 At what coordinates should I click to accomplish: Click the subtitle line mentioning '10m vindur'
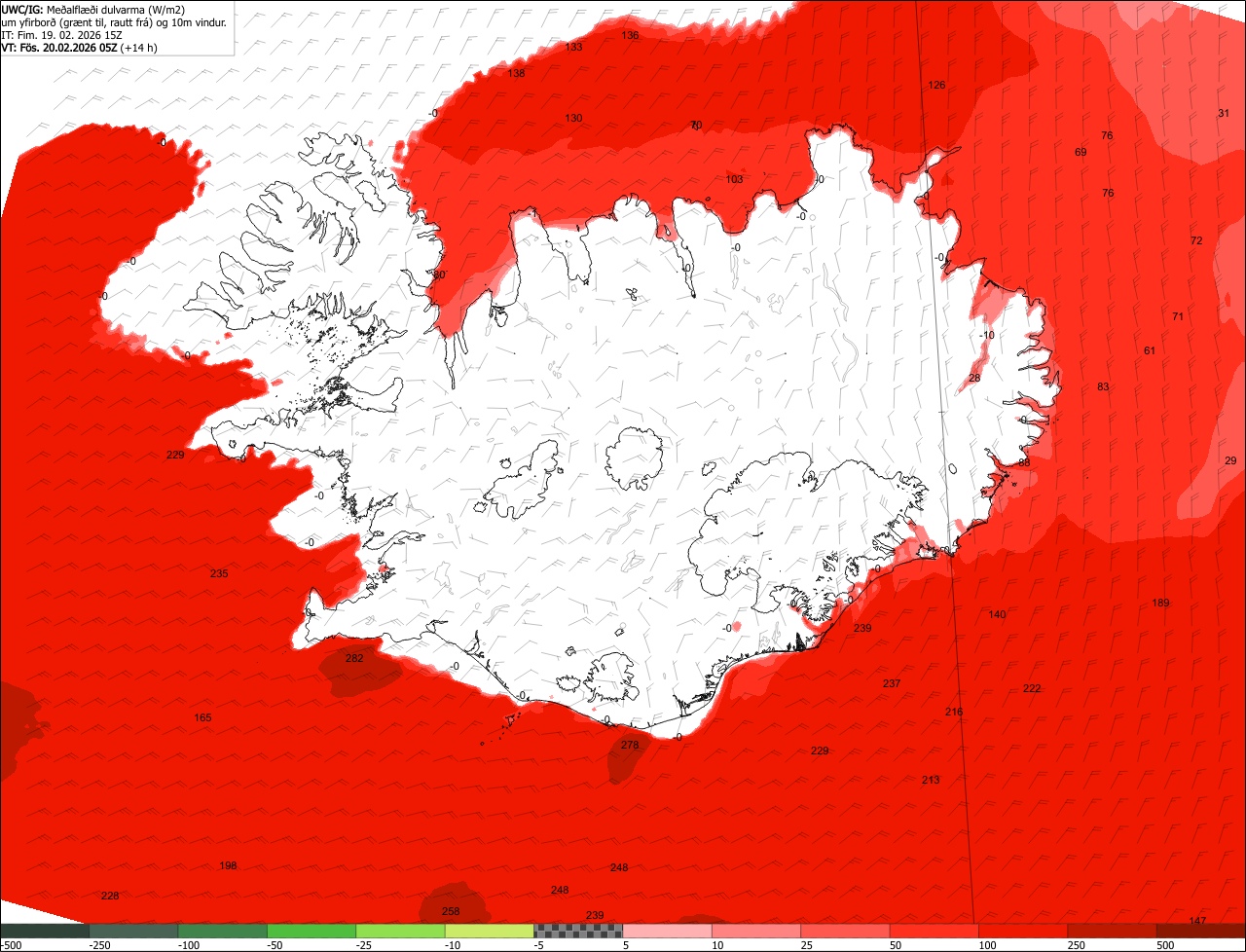114,21
